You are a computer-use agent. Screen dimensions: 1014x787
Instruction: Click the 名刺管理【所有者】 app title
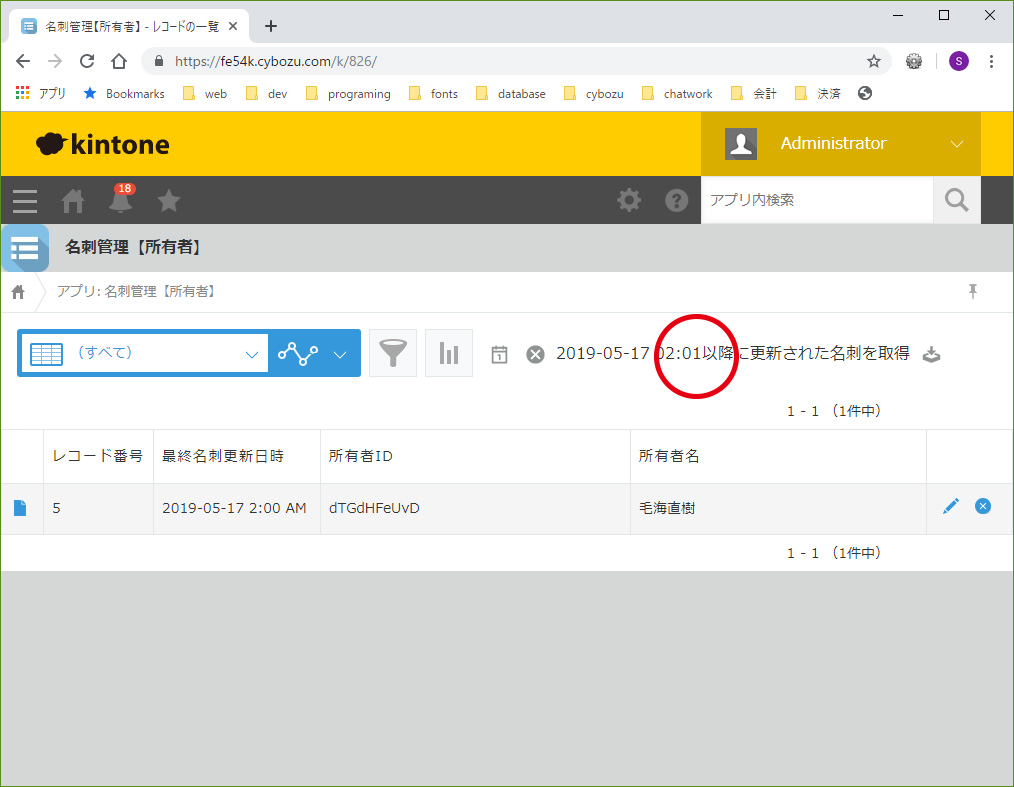[x=133, y=247]
